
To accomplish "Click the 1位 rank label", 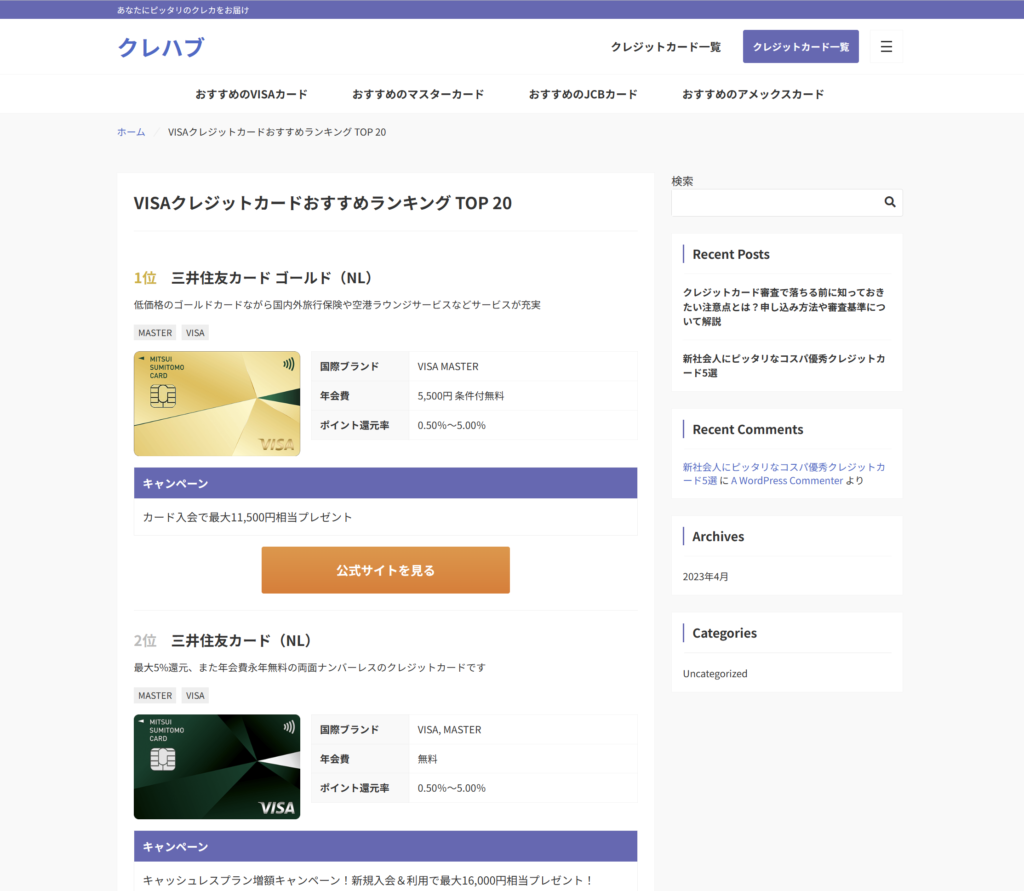I will click(x=145, y=278).
